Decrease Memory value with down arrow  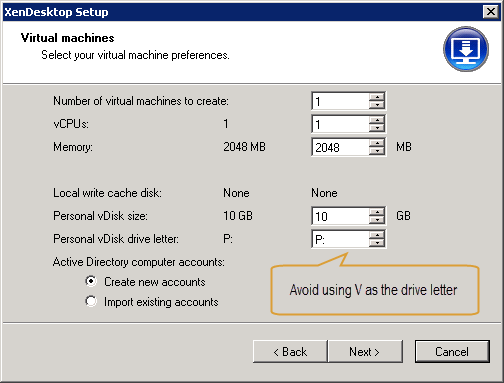(x=377, y=151)
